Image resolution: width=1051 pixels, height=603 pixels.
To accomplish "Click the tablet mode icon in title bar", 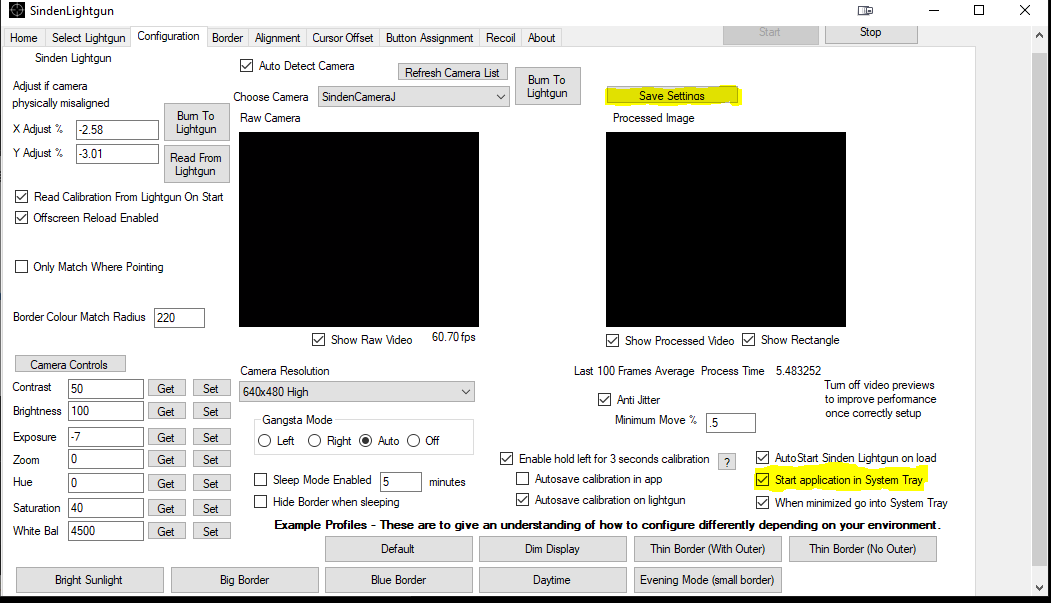I will tap(865, 10).
